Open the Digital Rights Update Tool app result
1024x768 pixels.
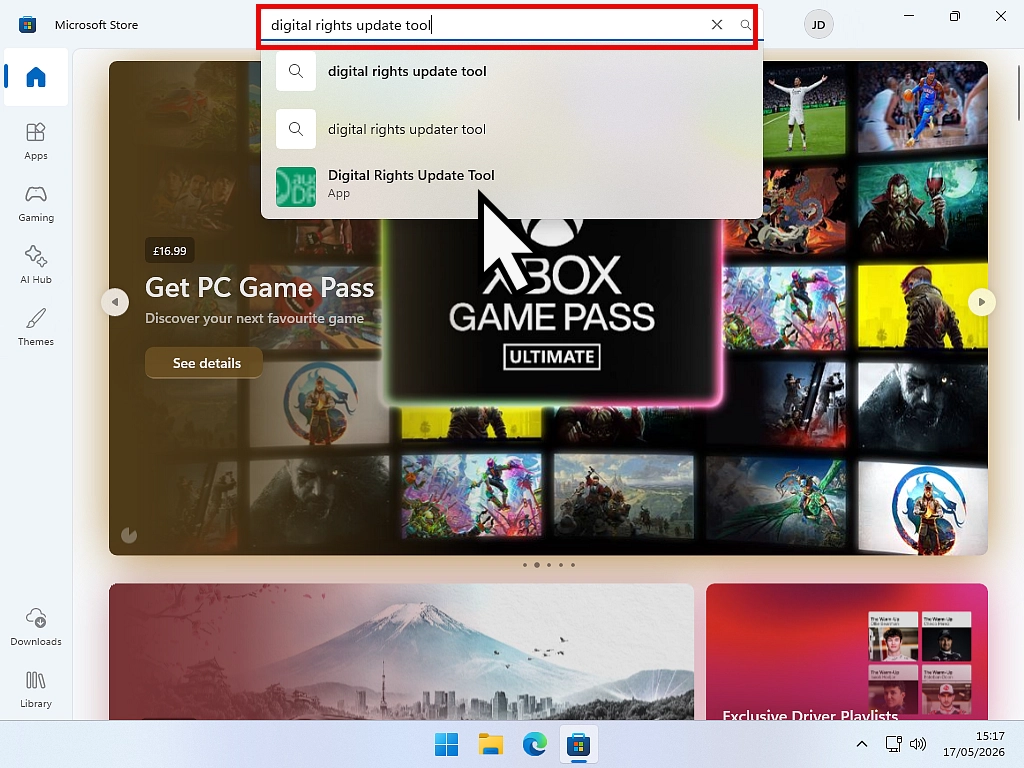[x=511, y=185]
